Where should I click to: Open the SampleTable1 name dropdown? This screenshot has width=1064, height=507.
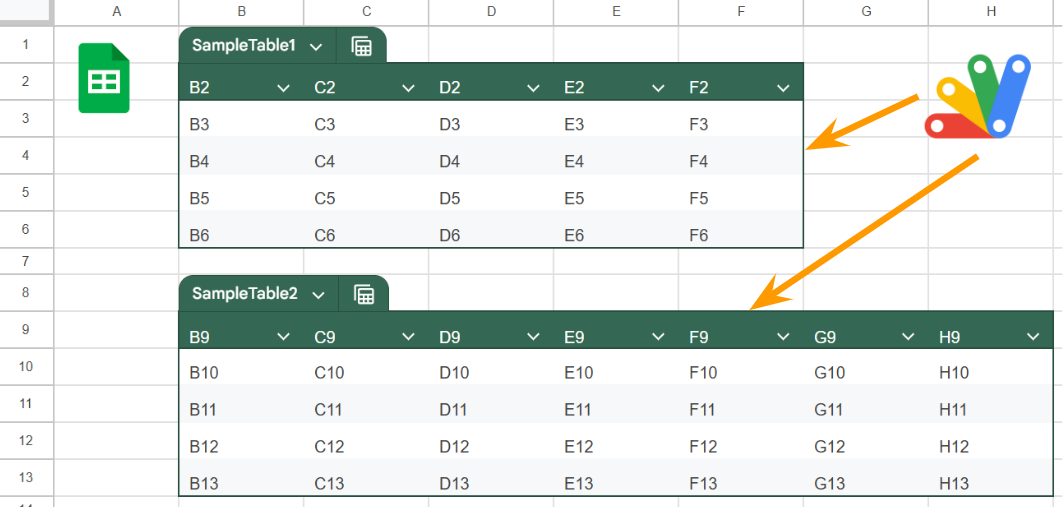(x=316, y=47)
